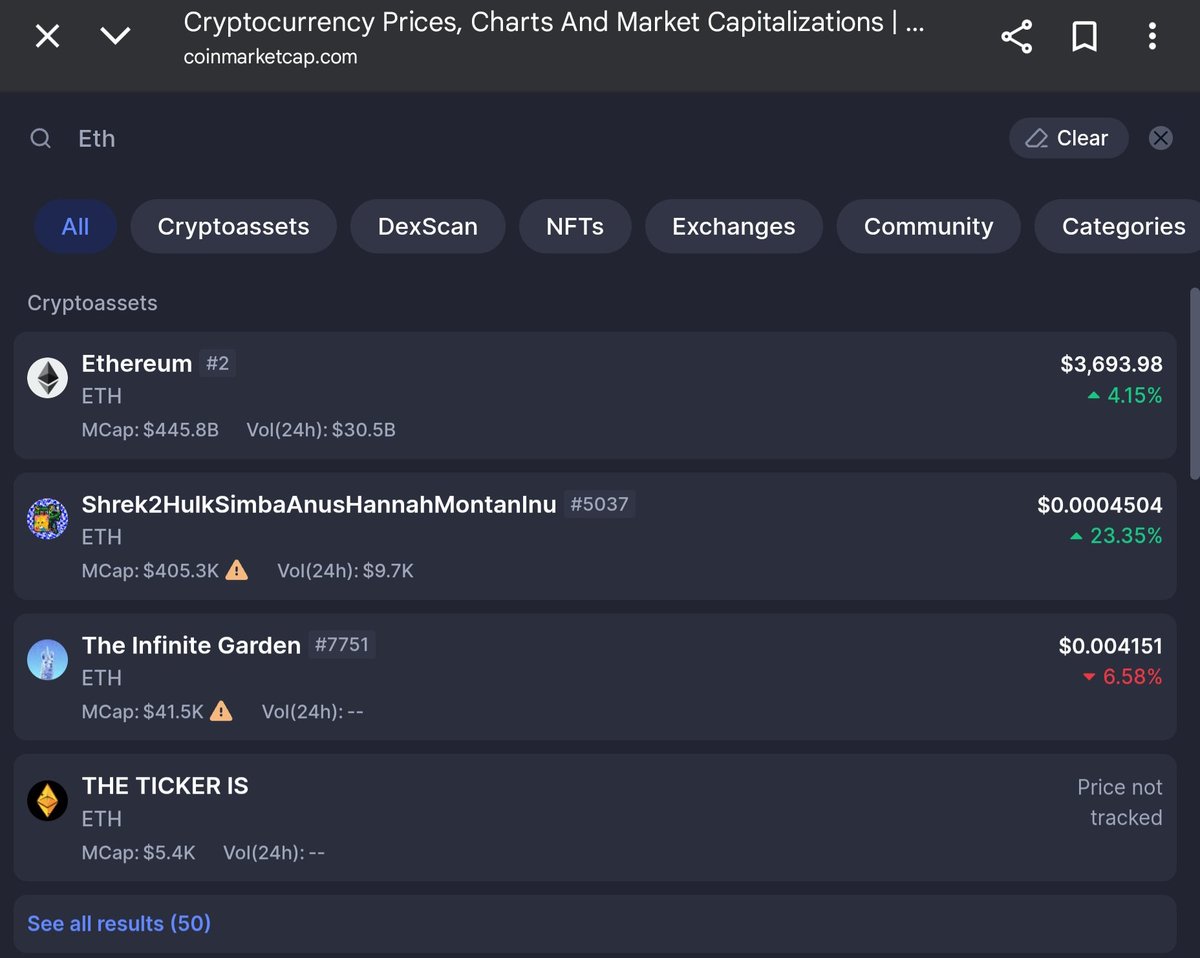The image size is (1200, 958).
Task: Switch to the DexScan filter tab
Action: tap(427, 226)
